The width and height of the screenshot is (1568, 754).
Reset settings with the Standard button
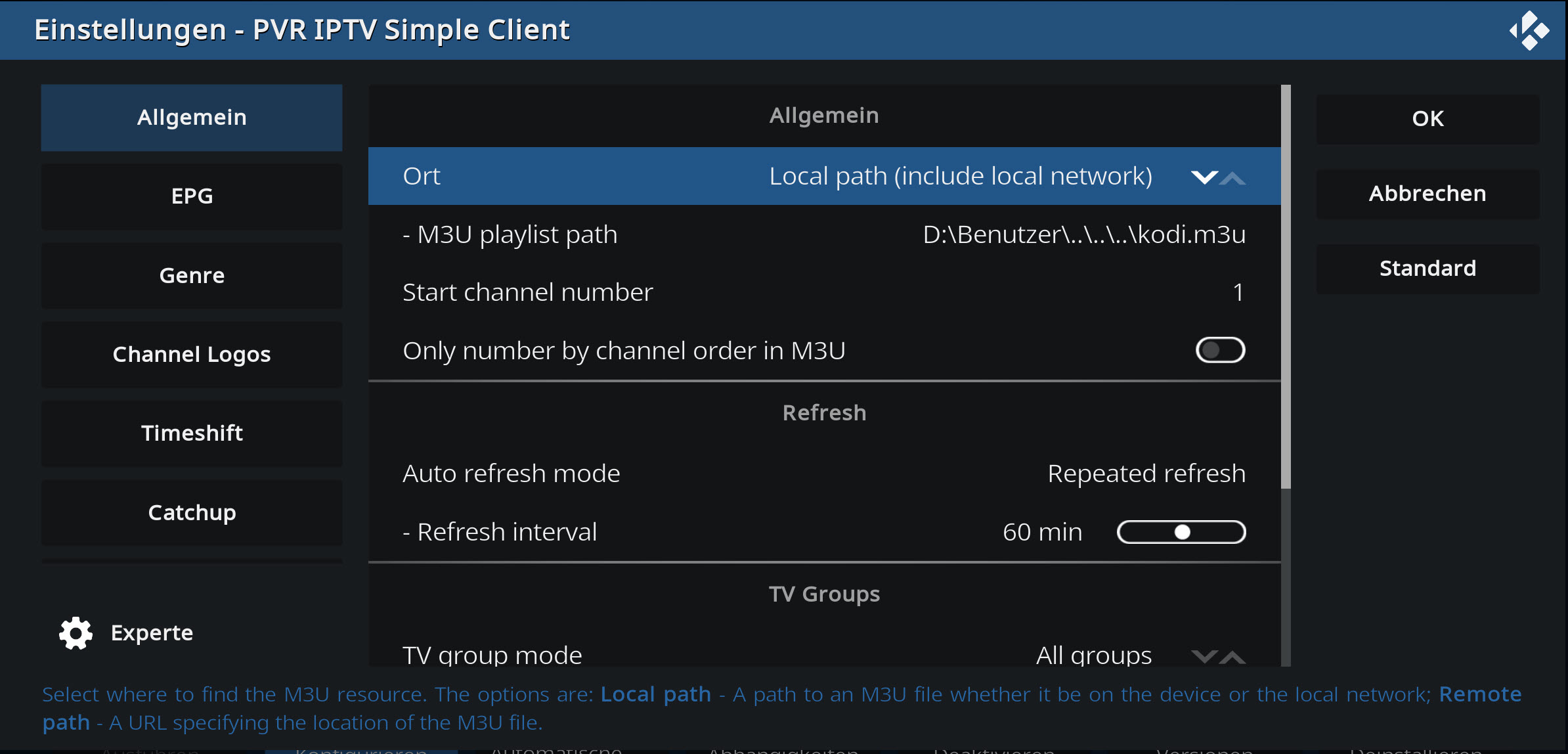(x=1428, y=269)
